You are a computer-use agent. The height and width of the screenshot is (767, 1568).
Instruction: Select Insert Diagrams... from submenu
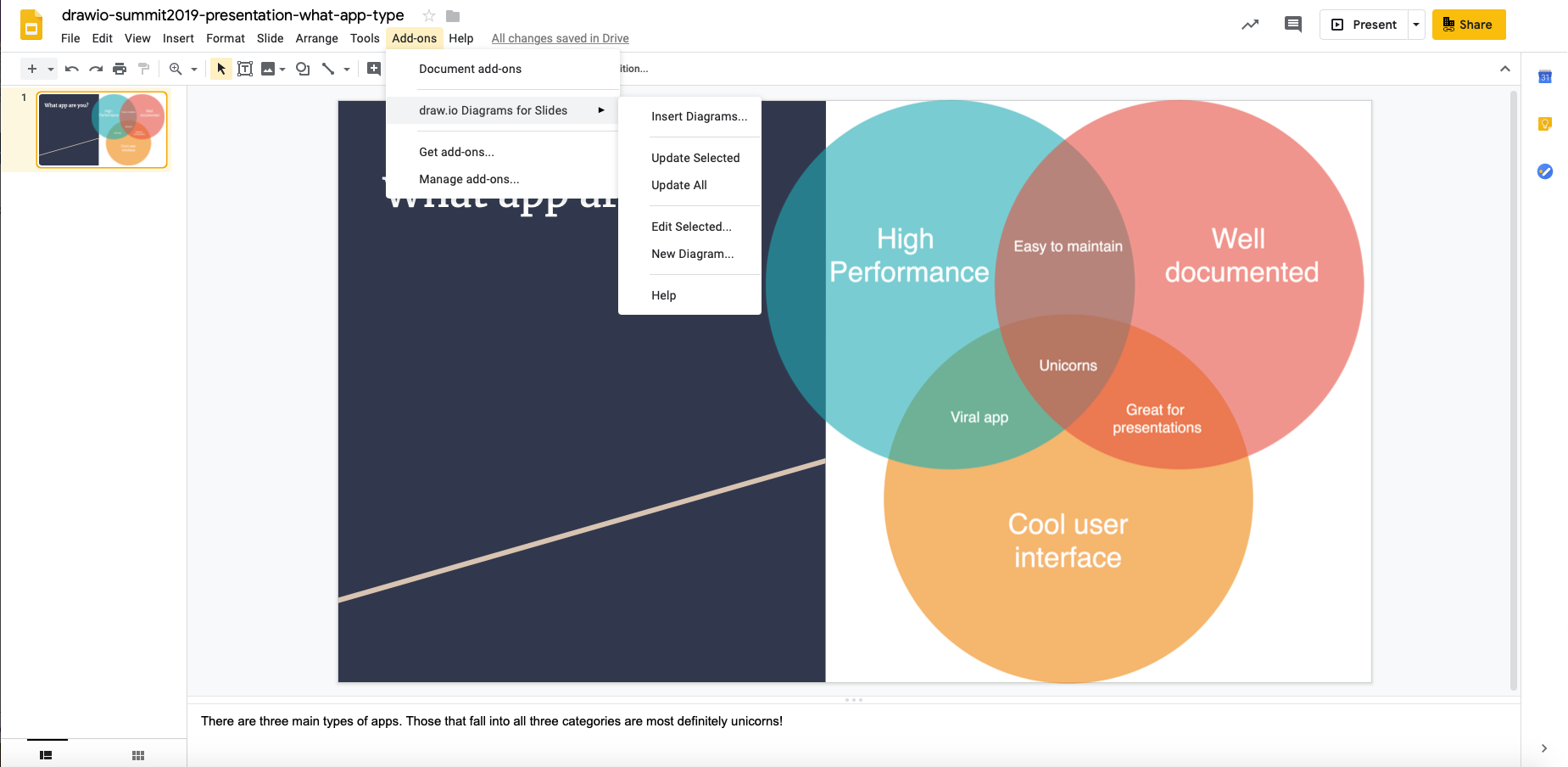pos(689,116)
